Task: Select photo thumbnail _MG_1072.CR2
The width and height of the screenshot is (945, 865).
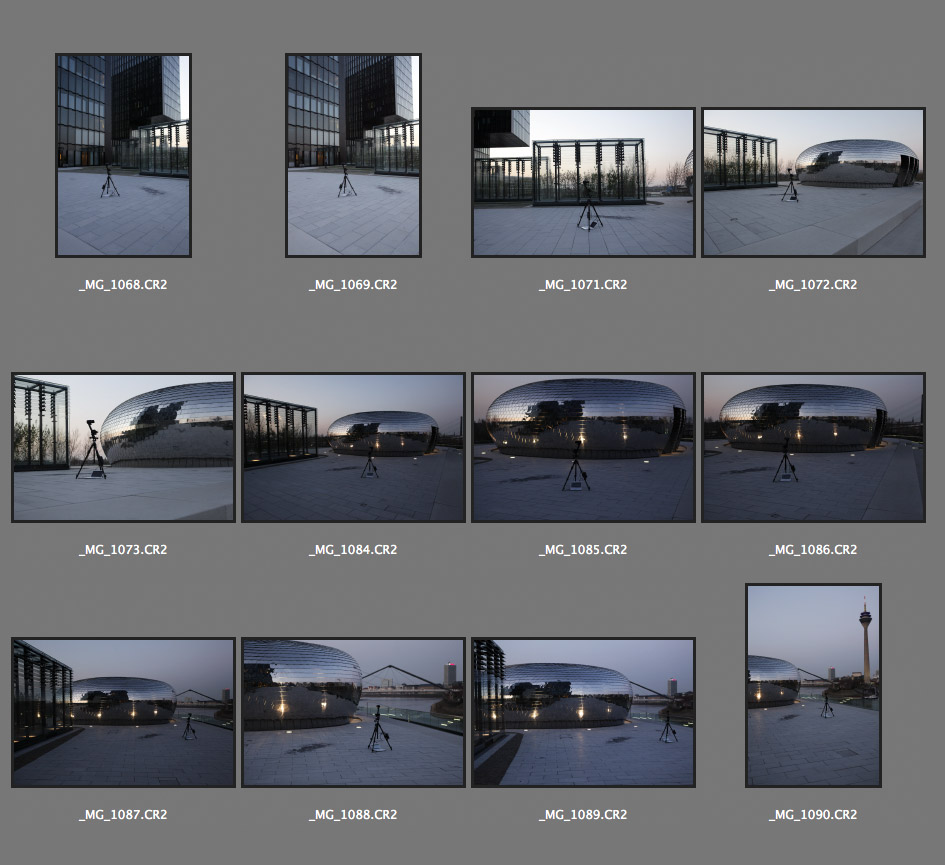Action: pyautogui.click(x=813, y=183)
